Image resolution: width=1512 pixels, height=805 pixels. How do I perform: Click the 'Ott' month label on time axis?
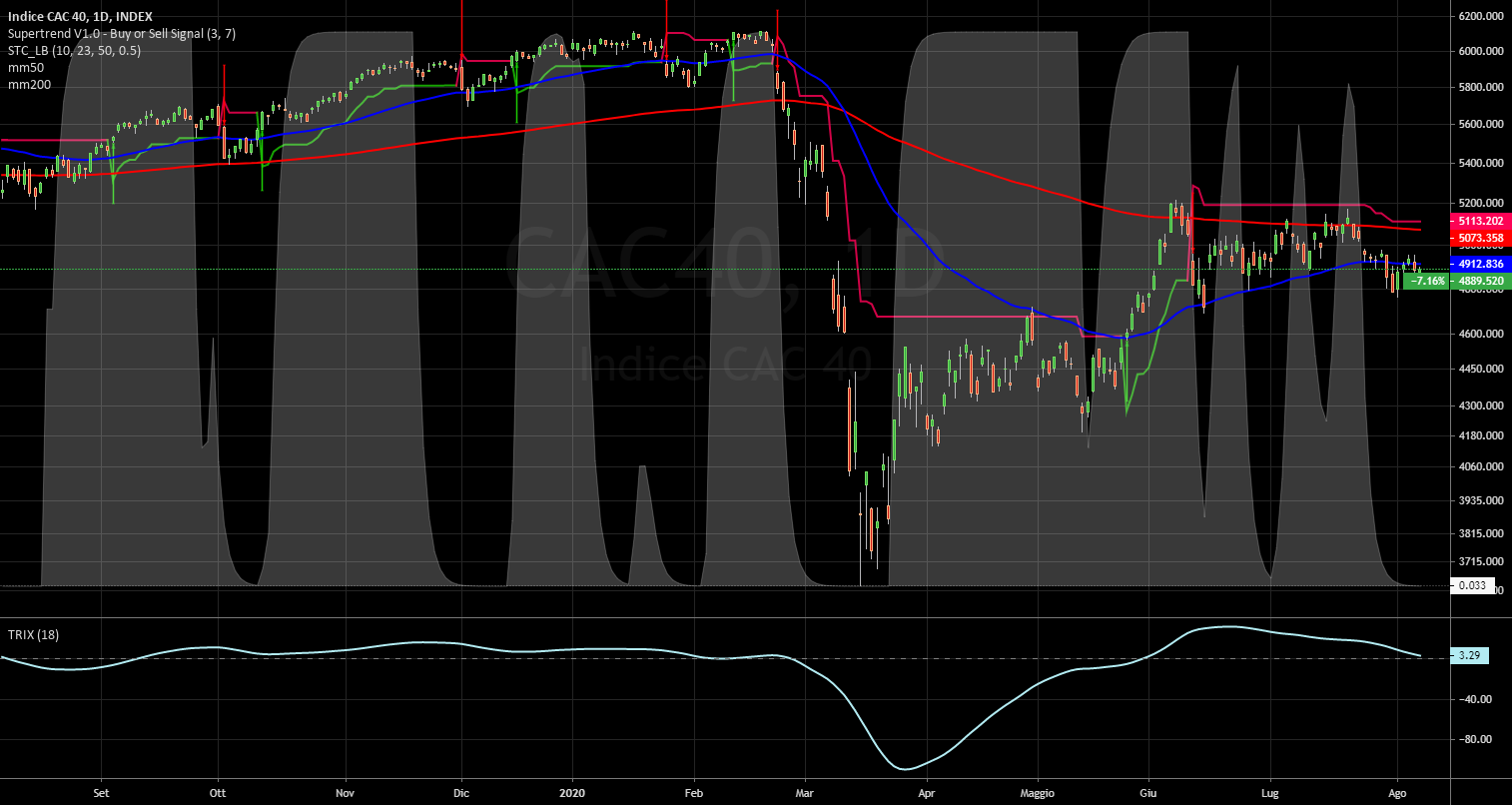(x=218, y=793)
